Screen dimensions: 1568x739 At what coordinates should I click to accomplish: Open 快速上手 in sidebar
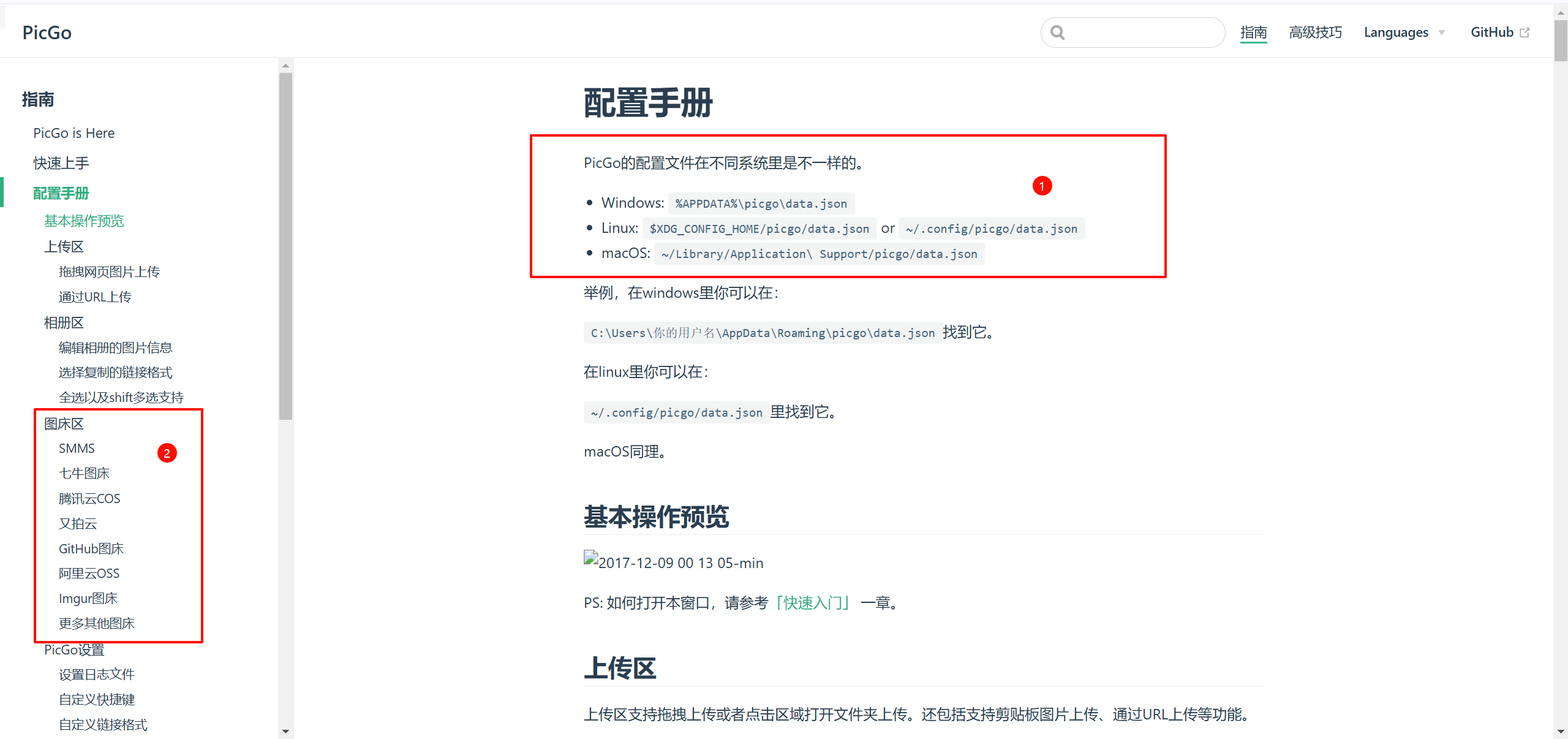(x=61, y=163)
